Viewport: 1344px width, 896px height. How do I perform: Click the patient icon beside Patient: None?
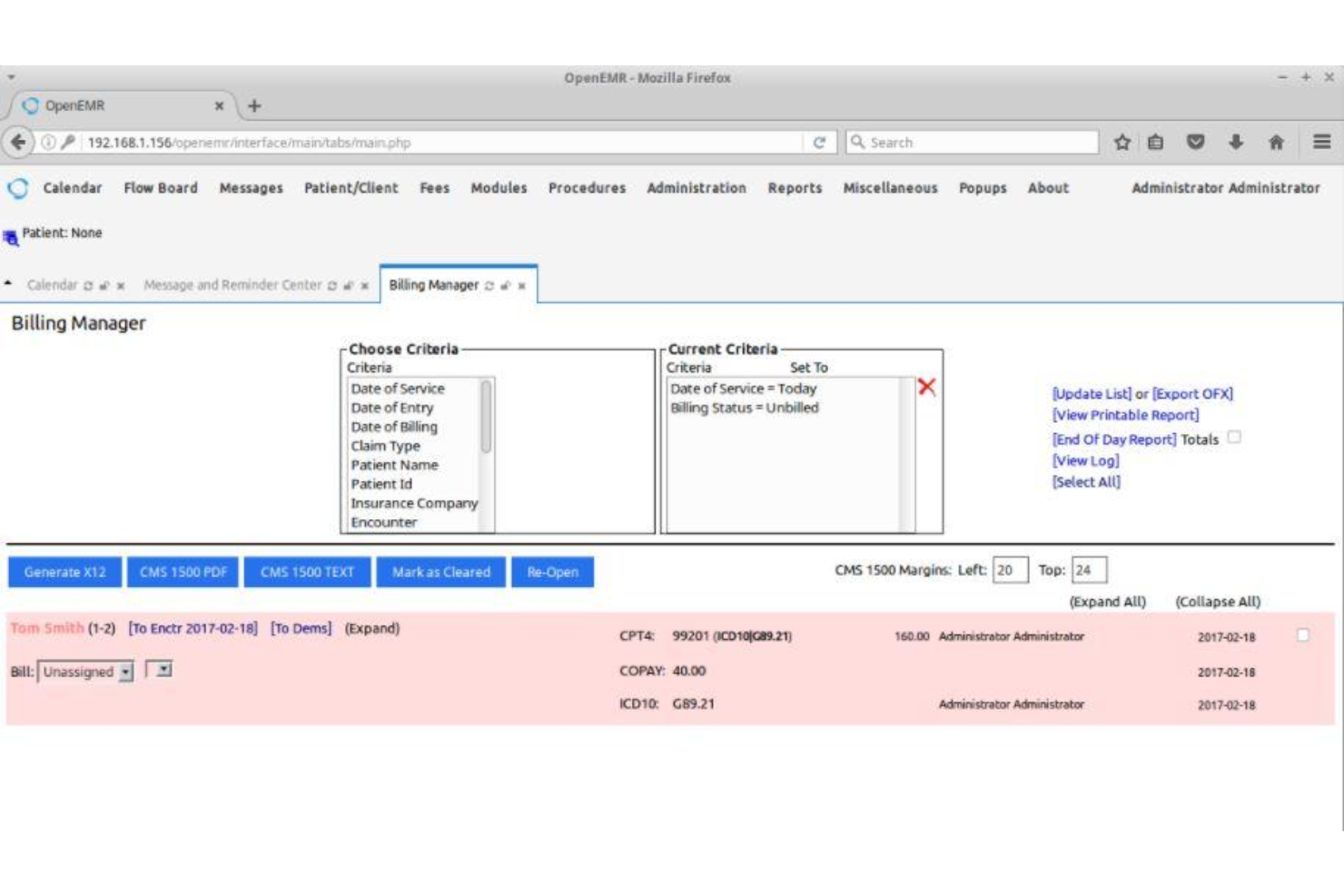[x=13, y=231]
